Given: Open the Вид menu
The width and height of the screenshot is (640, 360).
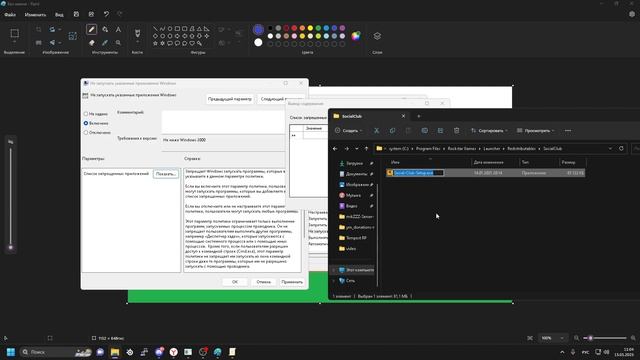Looking at the screenshot, I should coord(59,15).
